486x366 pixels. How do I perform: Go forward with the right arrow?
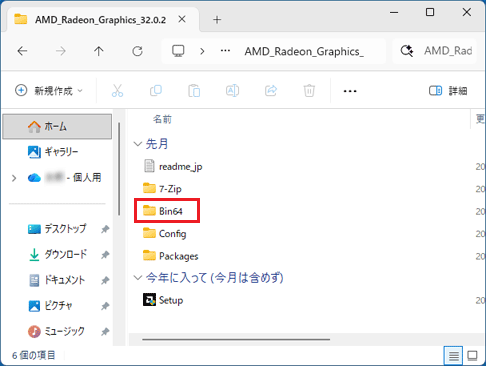click(61, 51)
